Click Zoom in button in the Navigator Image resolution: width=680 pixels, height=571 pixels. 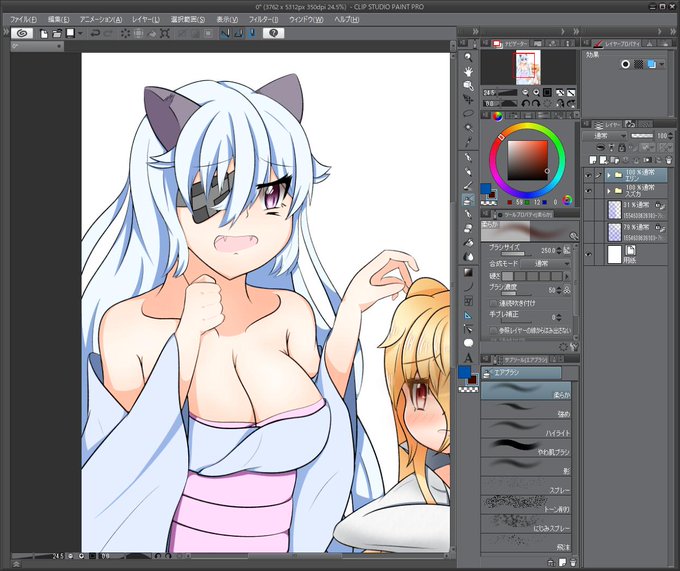tap(536, 92)
